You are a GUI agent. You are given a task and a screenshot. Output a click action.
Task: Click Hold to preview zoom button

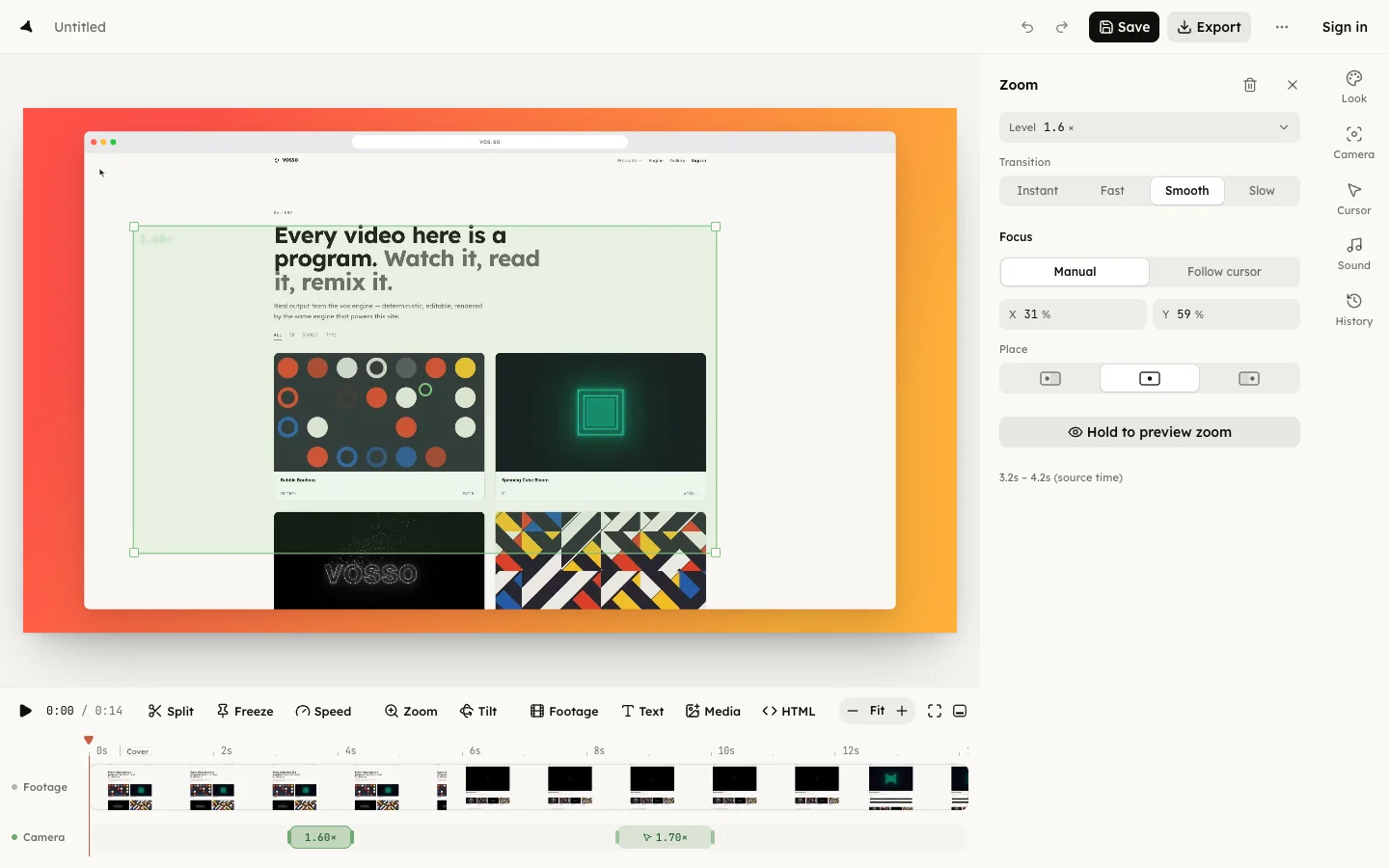(x=1150, y=432)
